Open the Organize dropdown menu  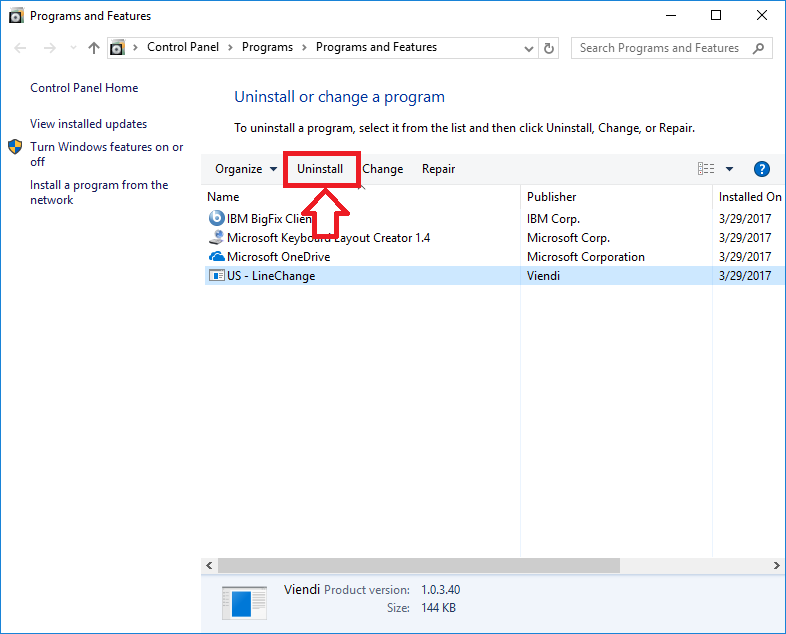tap(246, 169)
